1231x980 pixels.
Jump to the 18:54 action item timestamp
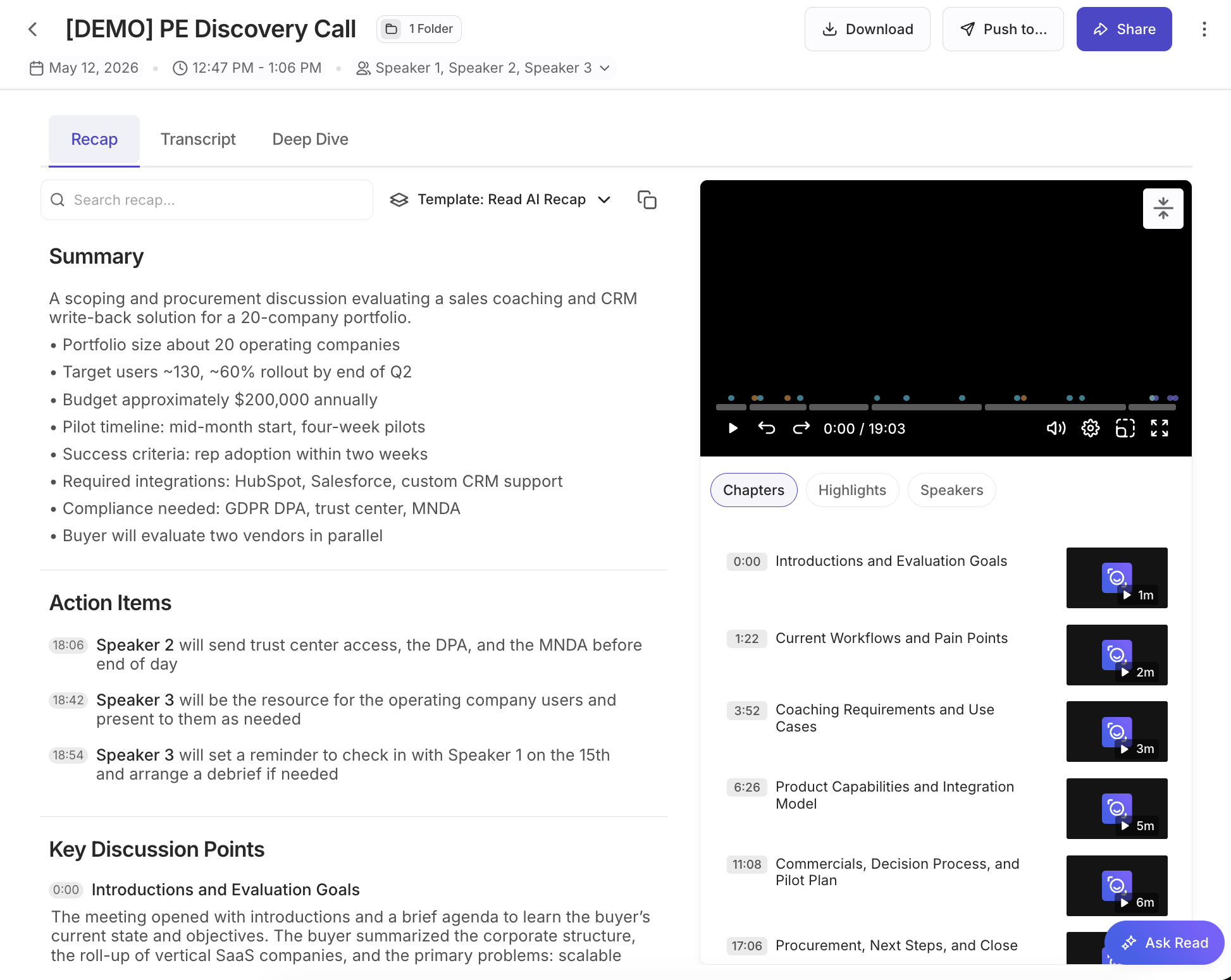68,755
